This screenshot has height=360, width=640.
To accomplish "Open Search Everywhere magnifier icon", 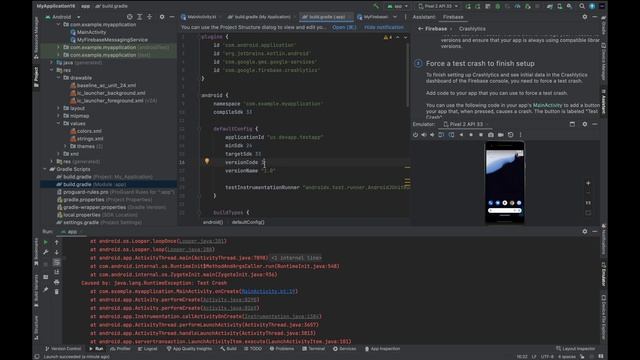I will pos(582,6).
